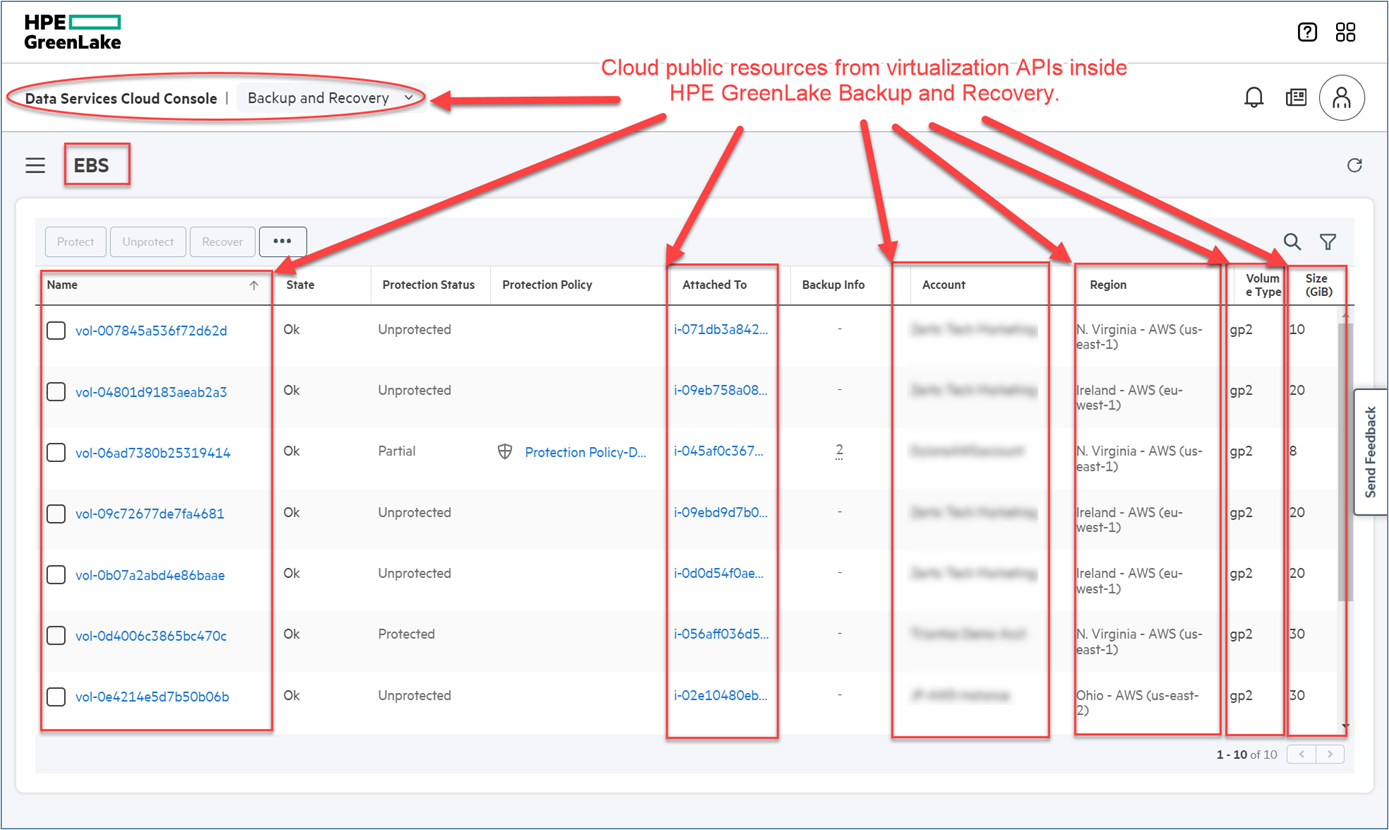
Task: Click the Data Services Cloud Console title
Action: [x=121, y=99]
